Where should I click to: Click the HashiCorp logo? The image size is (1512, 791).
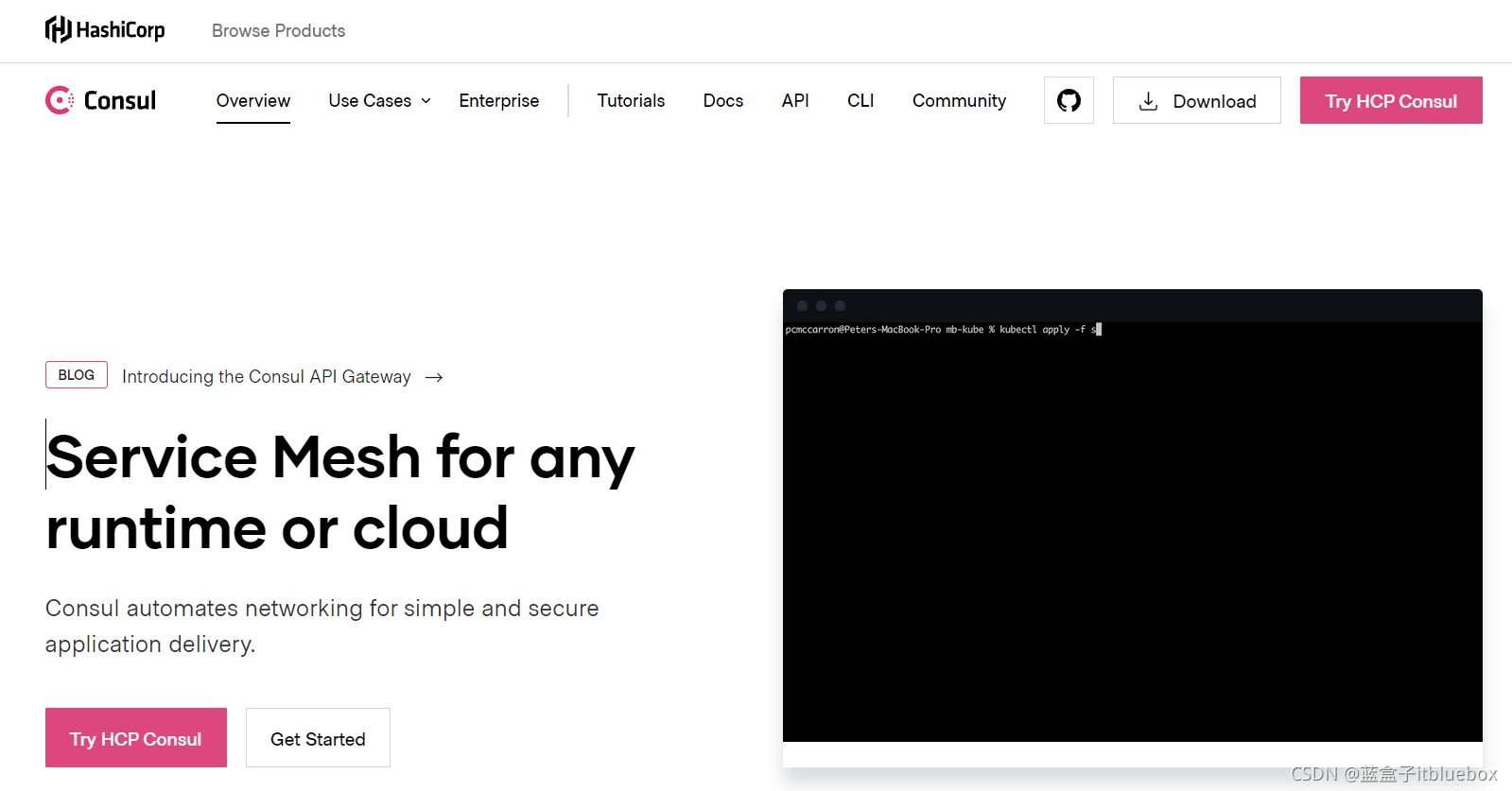[x=105, y=30]
